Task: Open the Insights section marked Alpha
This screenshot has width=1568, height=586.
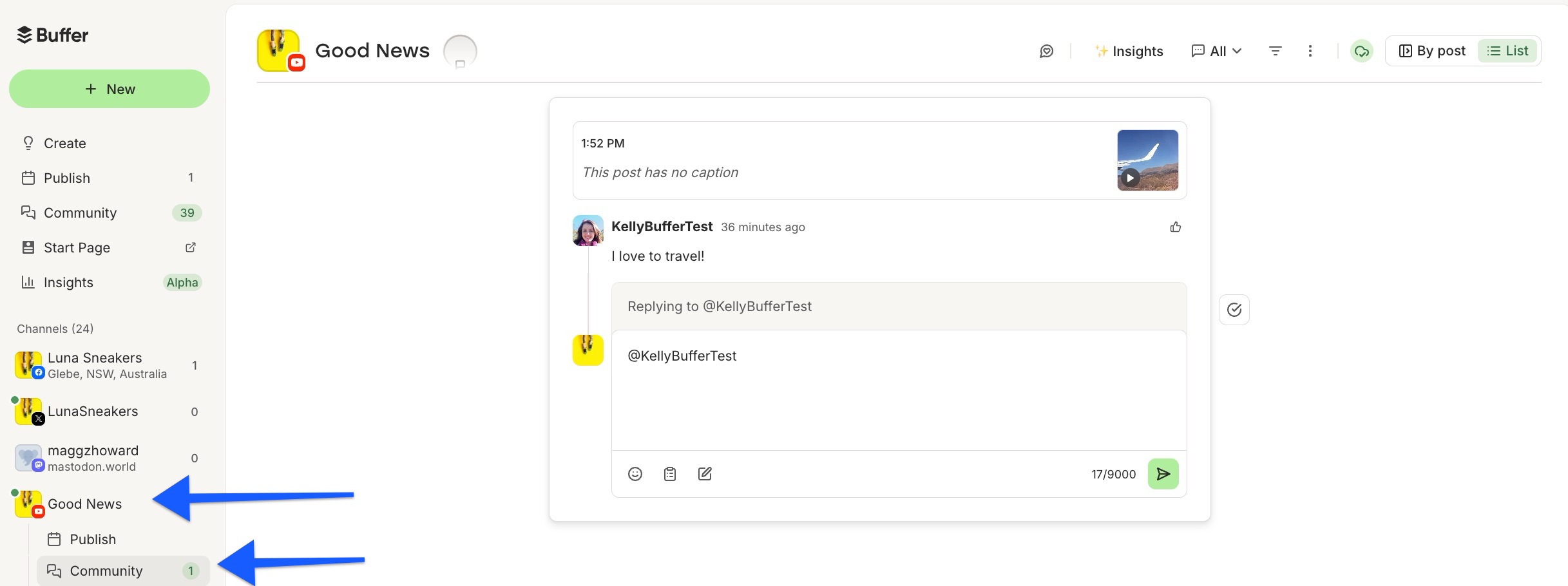Action: click(x=68, y=282)
